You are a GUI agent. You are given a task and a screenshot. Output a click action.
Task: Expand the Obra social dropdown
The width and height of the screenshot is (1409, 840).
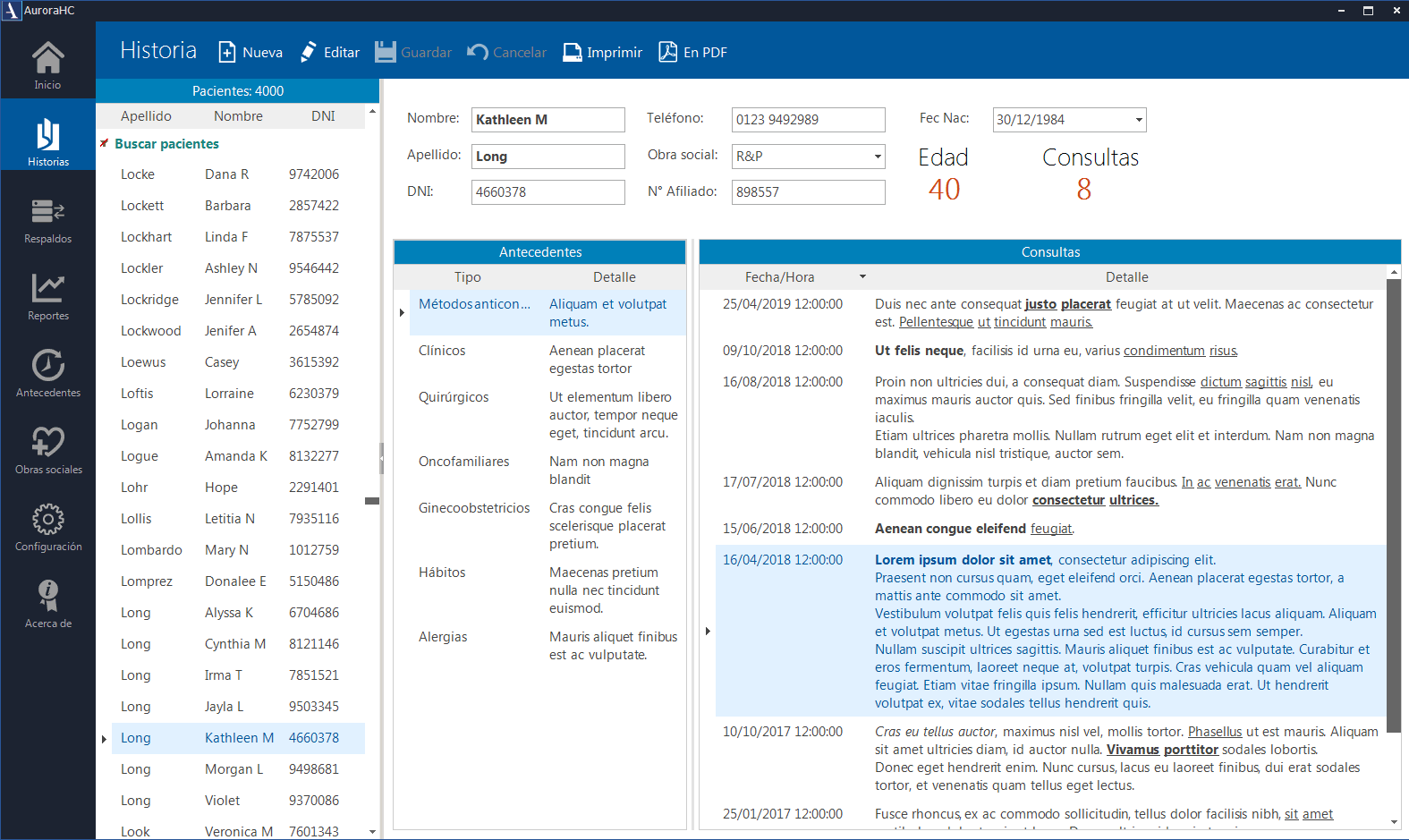click(878, 157)
